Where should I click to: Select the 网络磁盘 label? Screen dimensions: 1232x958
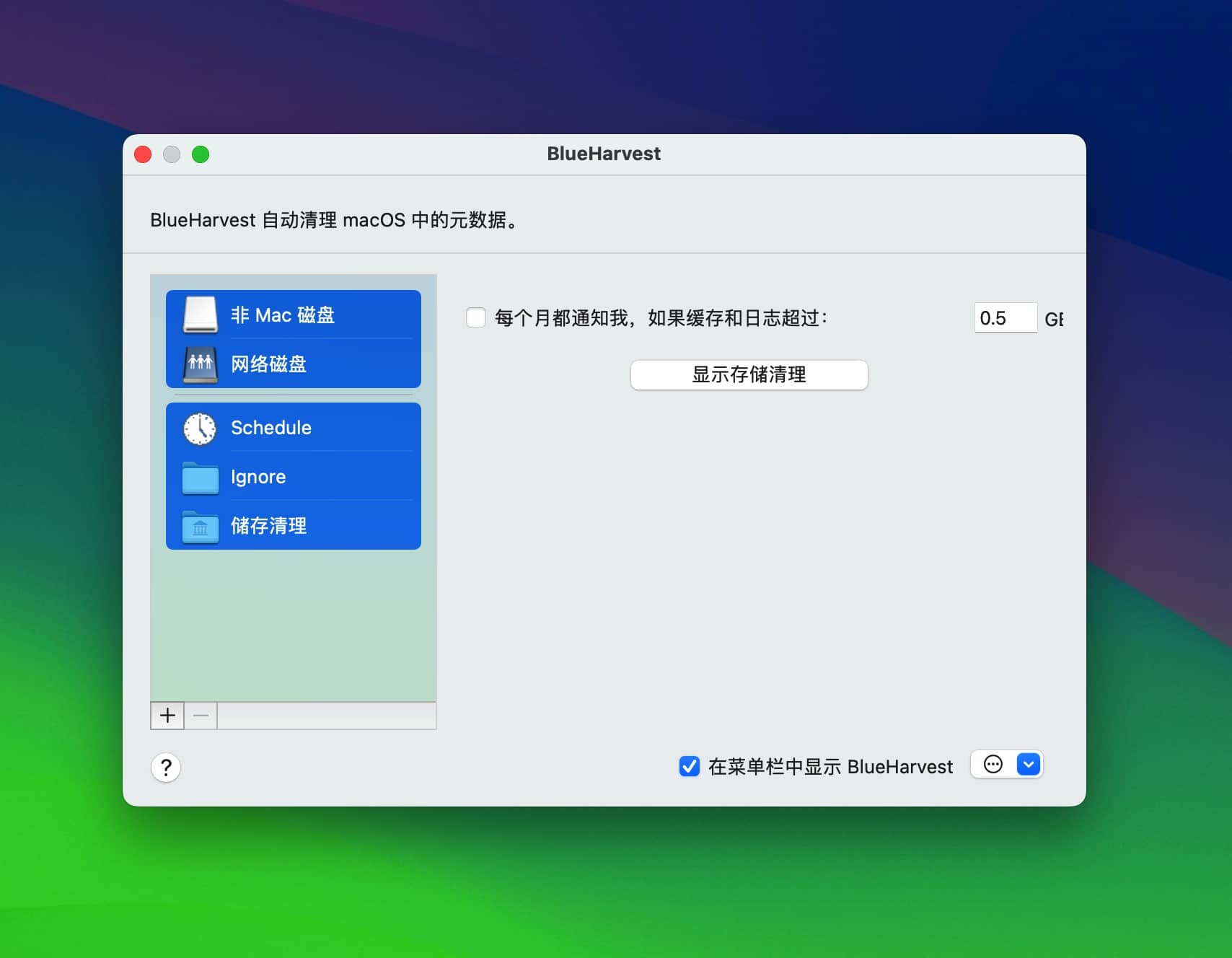(269, 364)
